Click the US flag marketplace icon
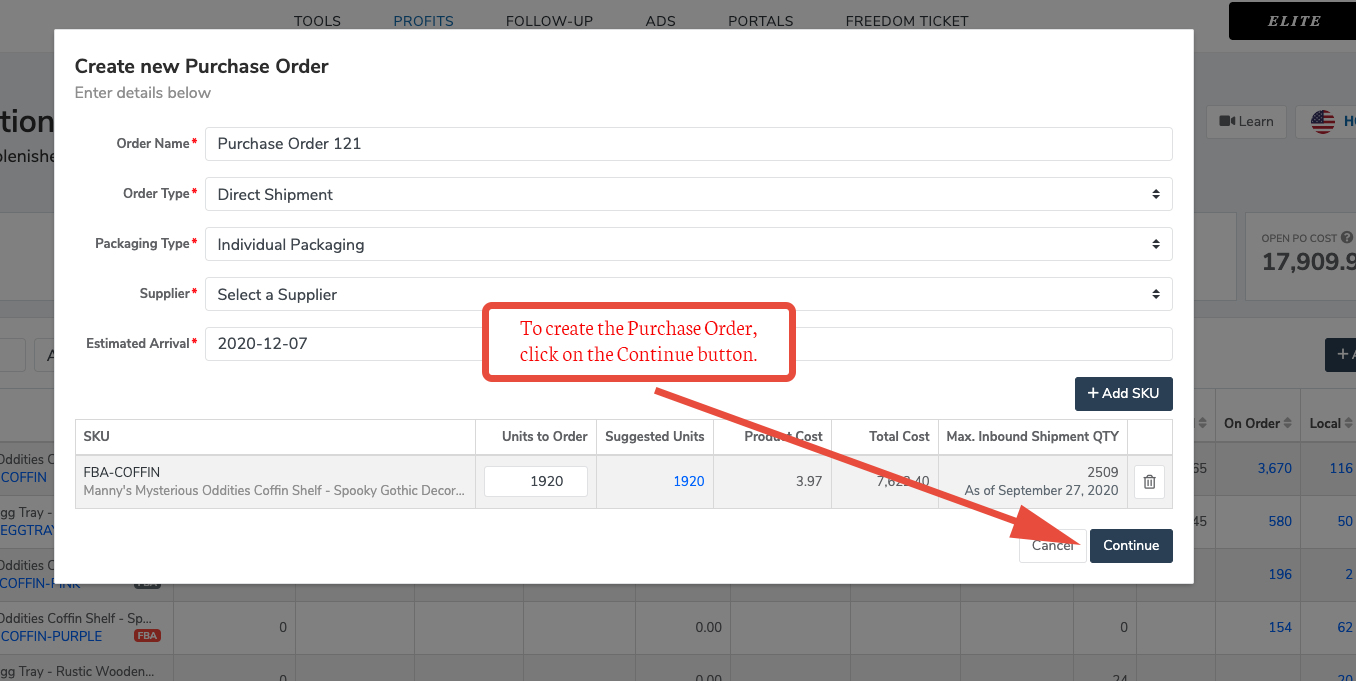Viewport: 1356px width, 681px height. [x=1322, y=122]
